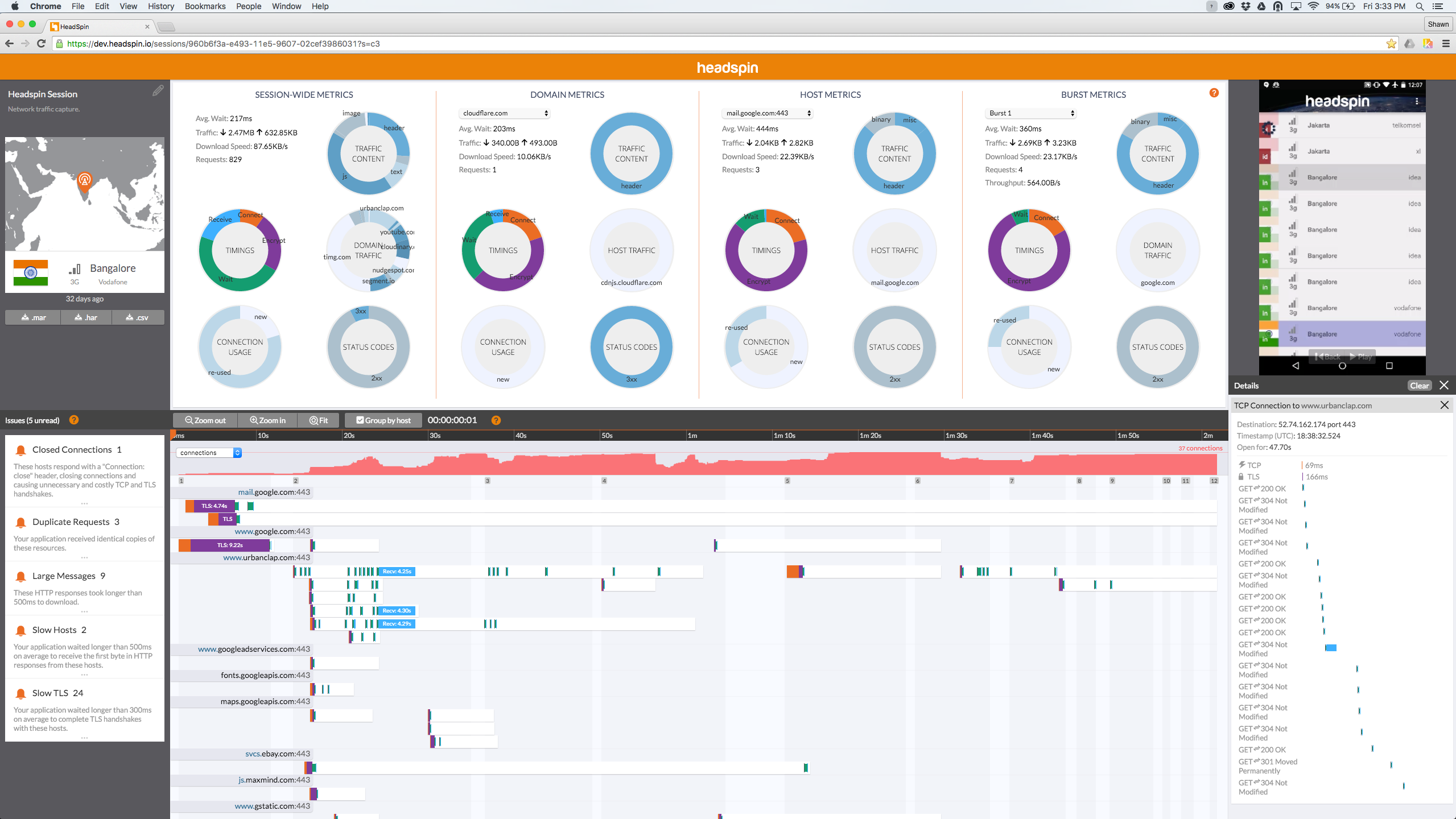Click the Fit timeline button
Screen dimensions: 1456x819
[x=319, y=420]
